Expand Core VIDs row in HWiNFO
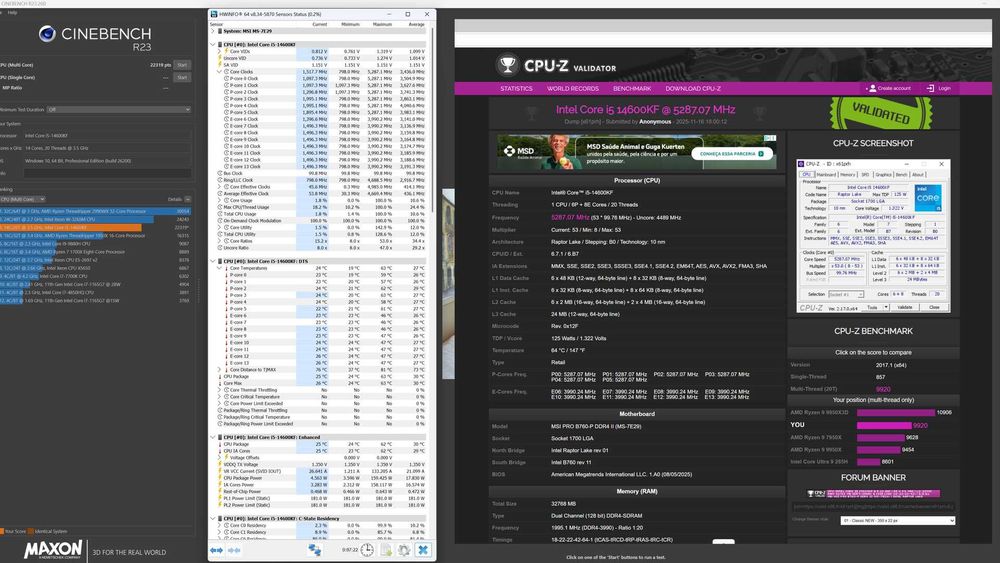 point(220,51)
